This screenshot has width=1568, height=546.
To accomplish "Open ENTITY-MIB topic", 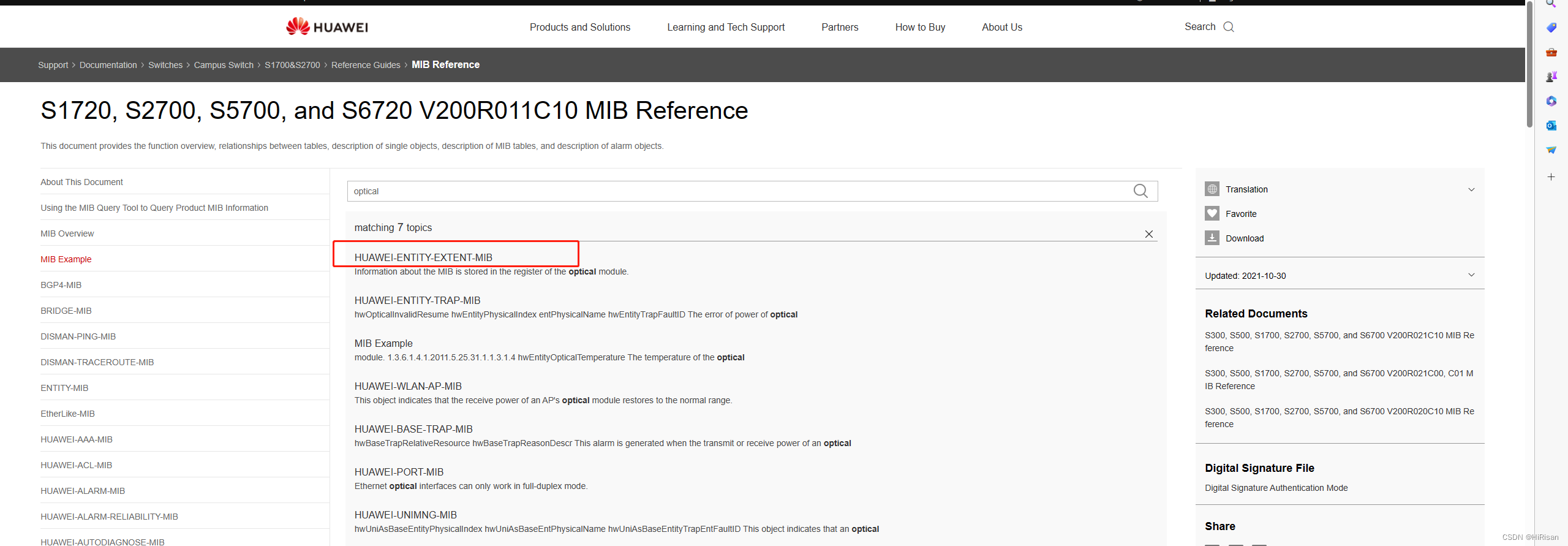I will coord(64,388).
